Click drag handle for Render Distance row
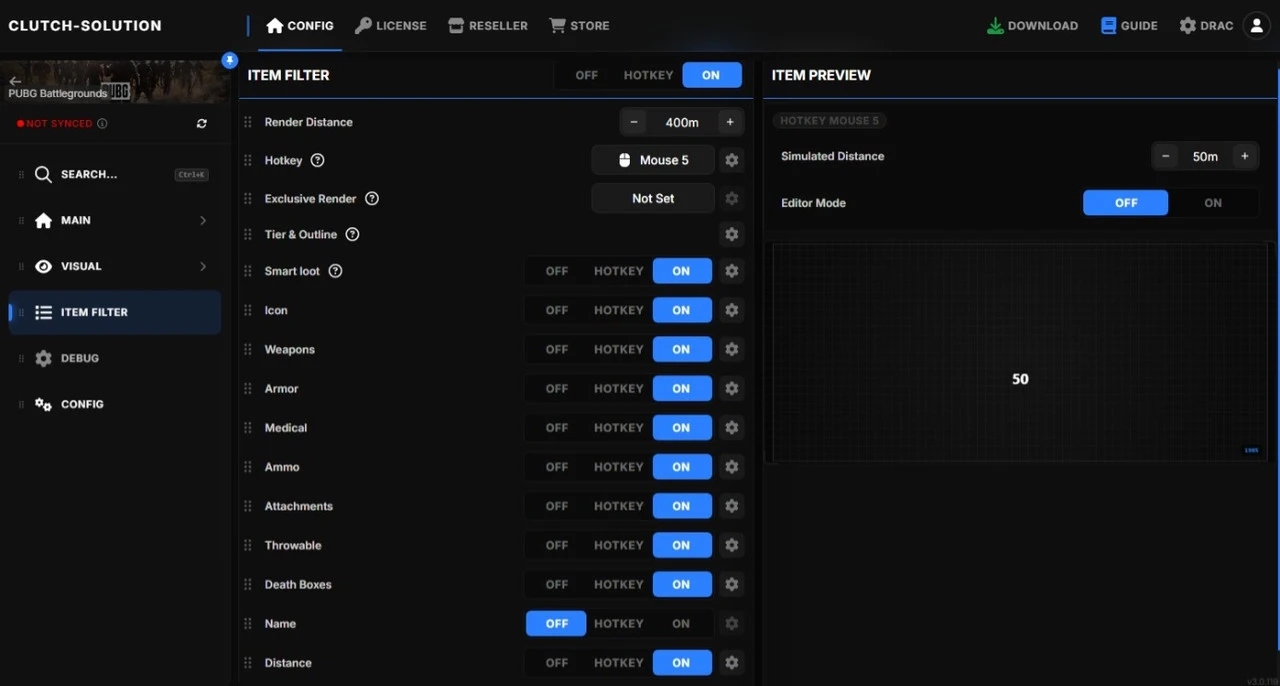The width and height of the screenshot is (1280, 686). point(248,122)
